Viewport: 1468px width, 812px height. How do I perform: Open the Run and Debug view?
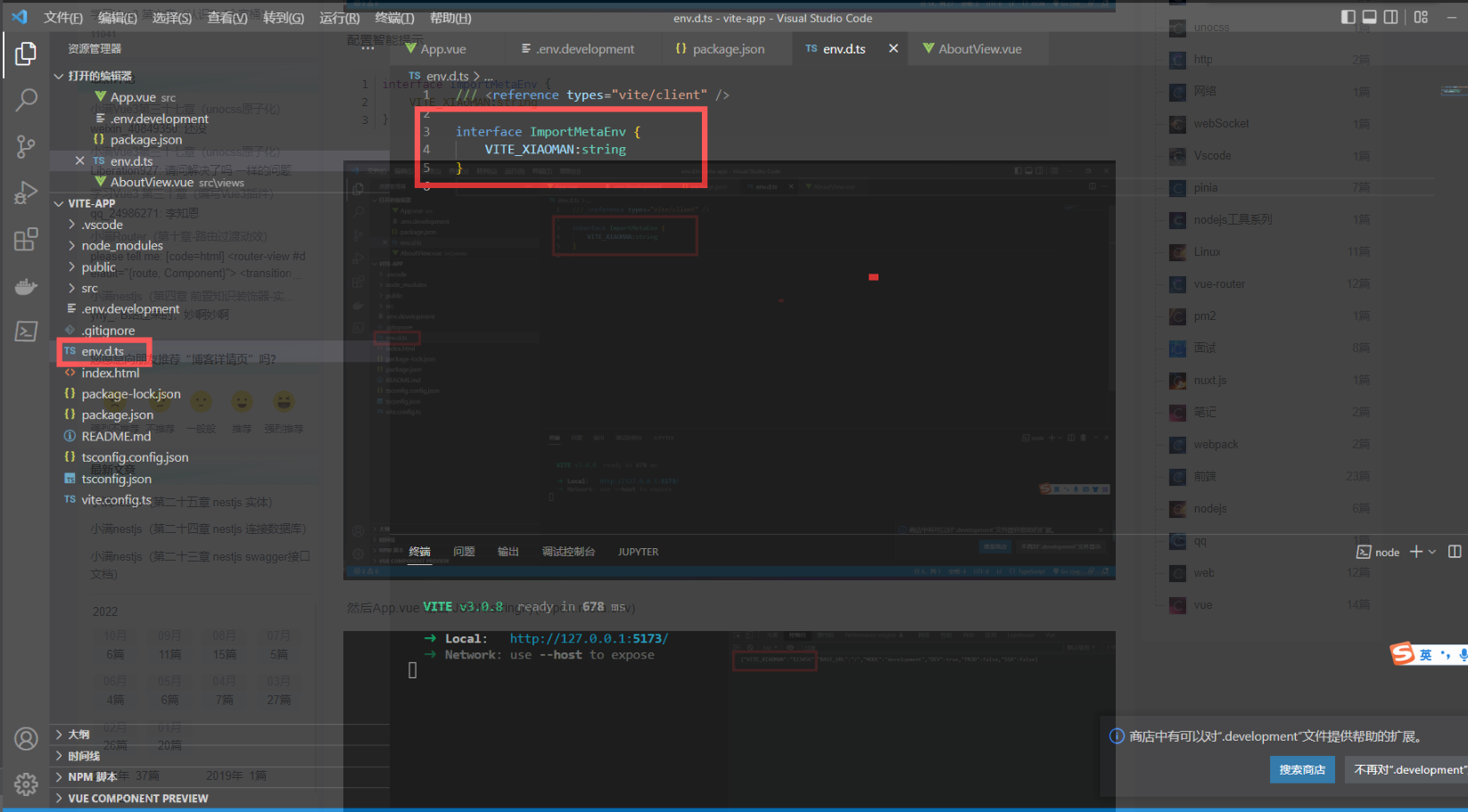(x=26, y=193)
